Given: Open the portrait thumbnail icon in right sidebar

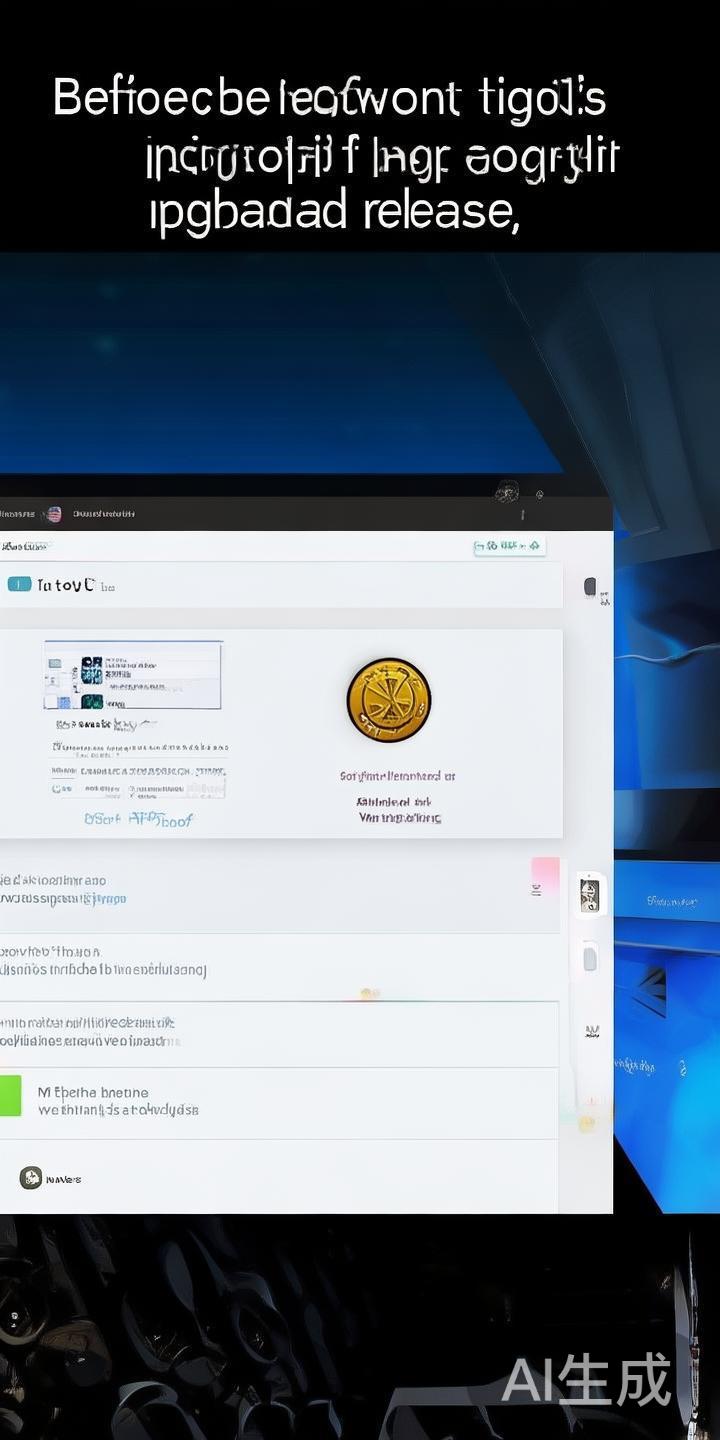Looking at the screenshot, I should tap(590, 895).
